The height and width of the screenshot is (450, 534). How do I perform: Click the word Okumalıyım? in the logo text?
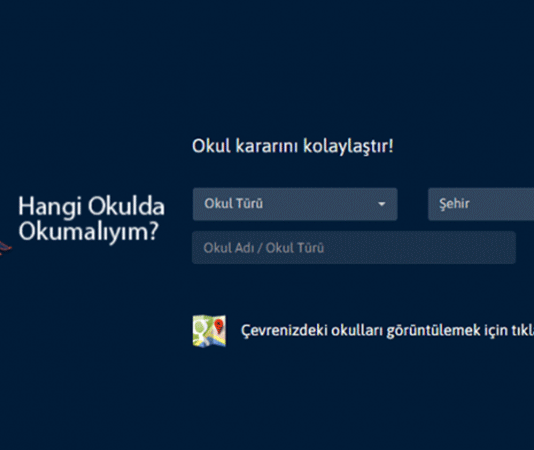click(x=89, y=232)
